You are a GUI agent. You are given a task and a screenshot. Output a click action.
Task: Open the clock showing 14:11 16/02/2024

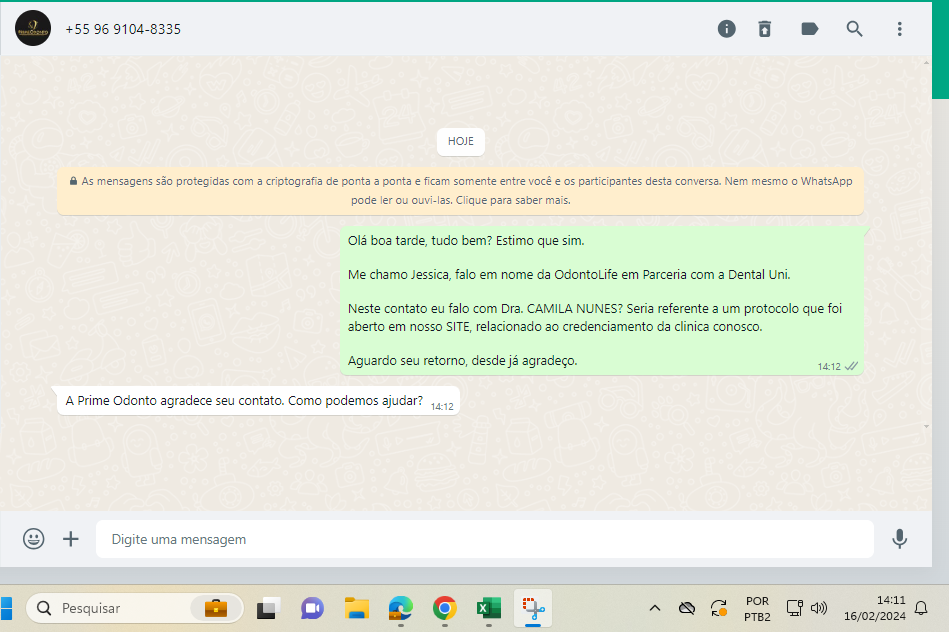pos(875,608)
